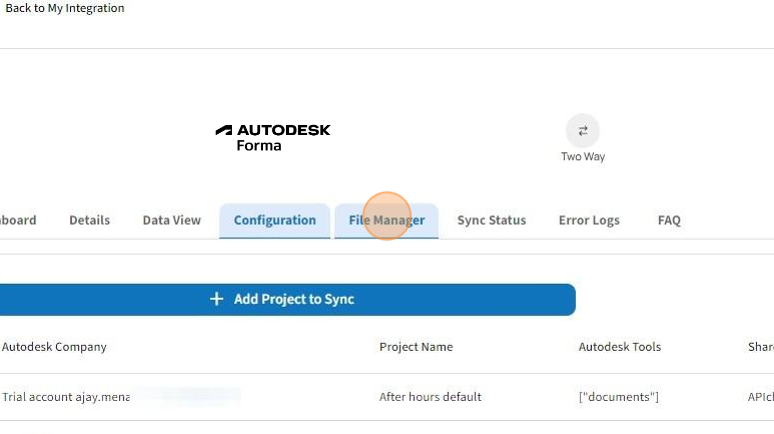This screenshot has width=774, height=434.
Task: Open the partially visible Dashboard tab
Action: coord(17,220)
